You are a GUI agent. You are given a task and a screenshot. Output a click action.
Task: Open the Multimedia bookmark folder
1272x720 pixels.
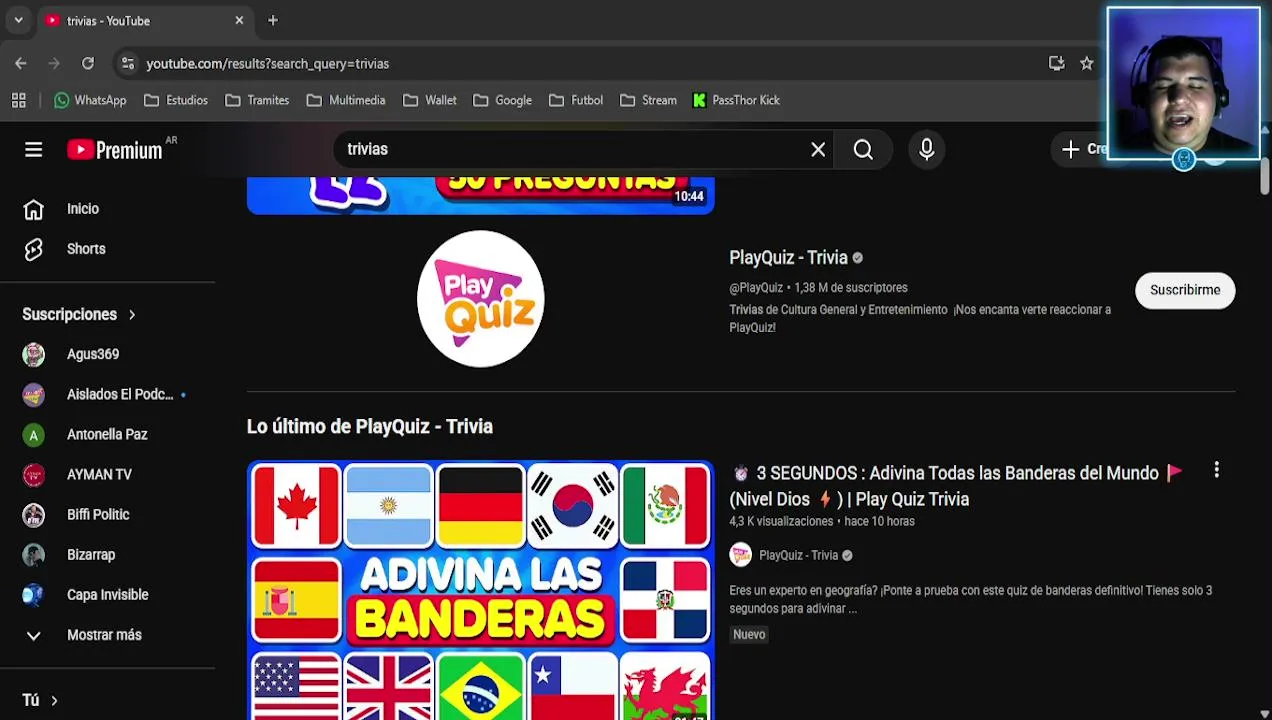pos(346,100)
